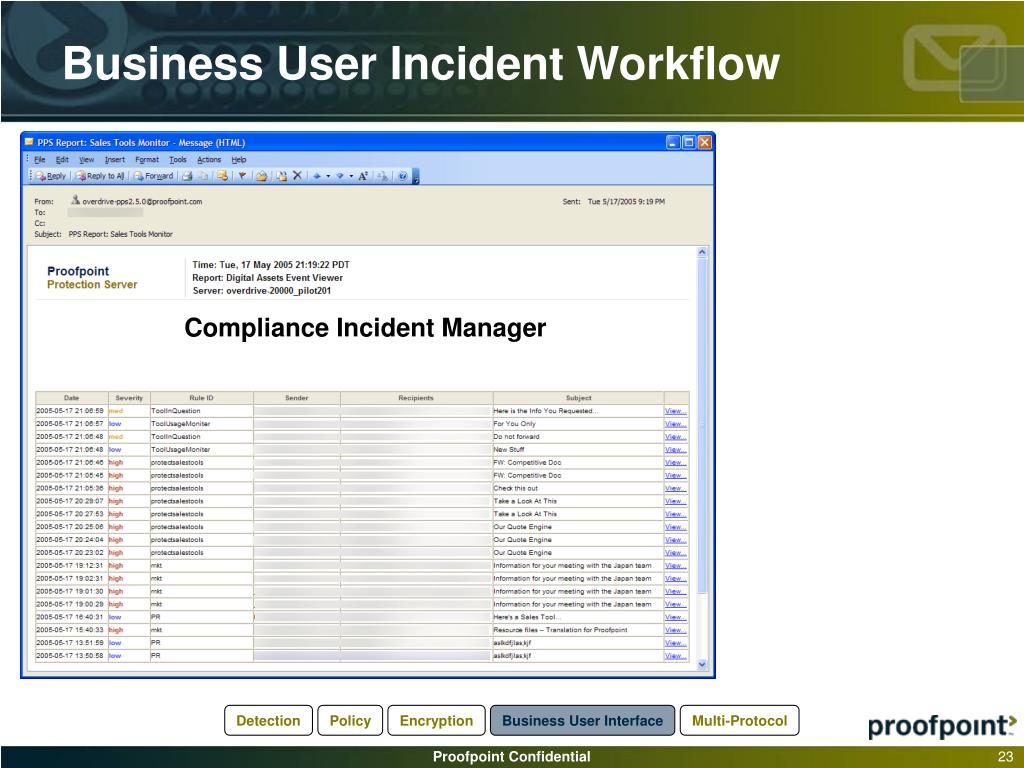This screenshot has height=768, width=1024.
Task: Click the scroll up arrow of message body
Action: pyautogui.click(x=703, y=252)
